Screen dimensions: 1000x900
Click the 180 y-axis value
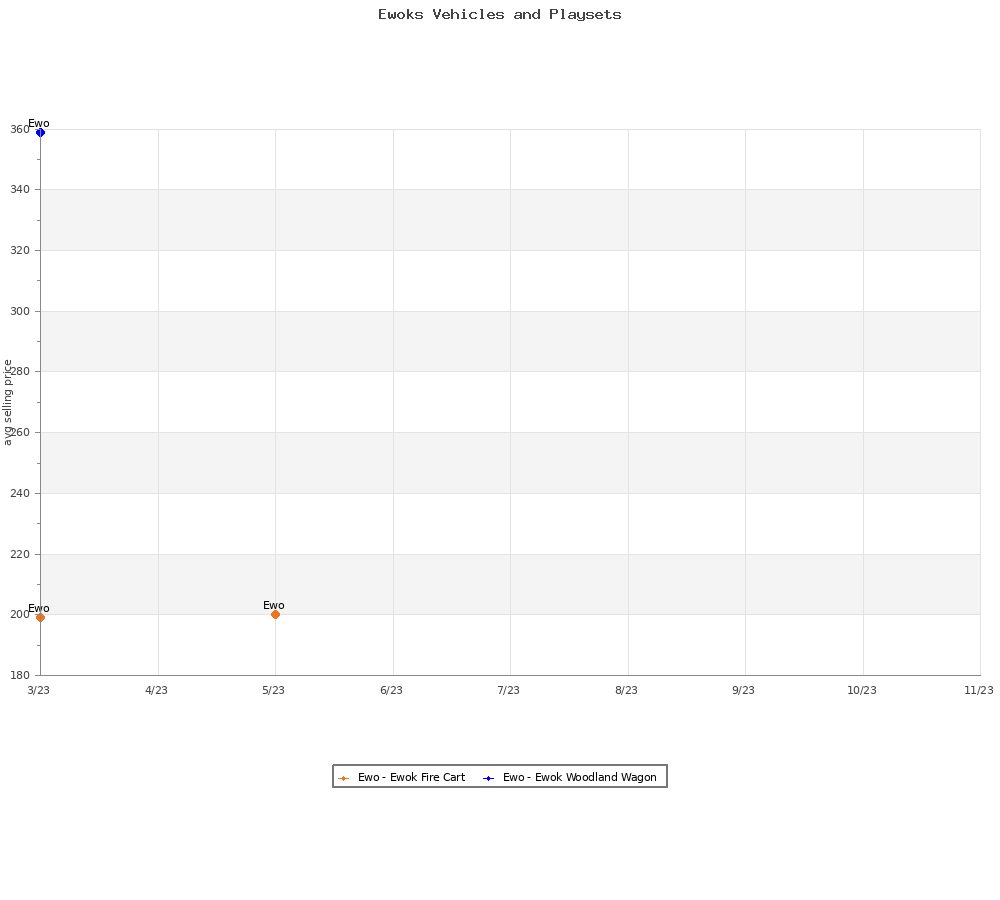[20, 675]
